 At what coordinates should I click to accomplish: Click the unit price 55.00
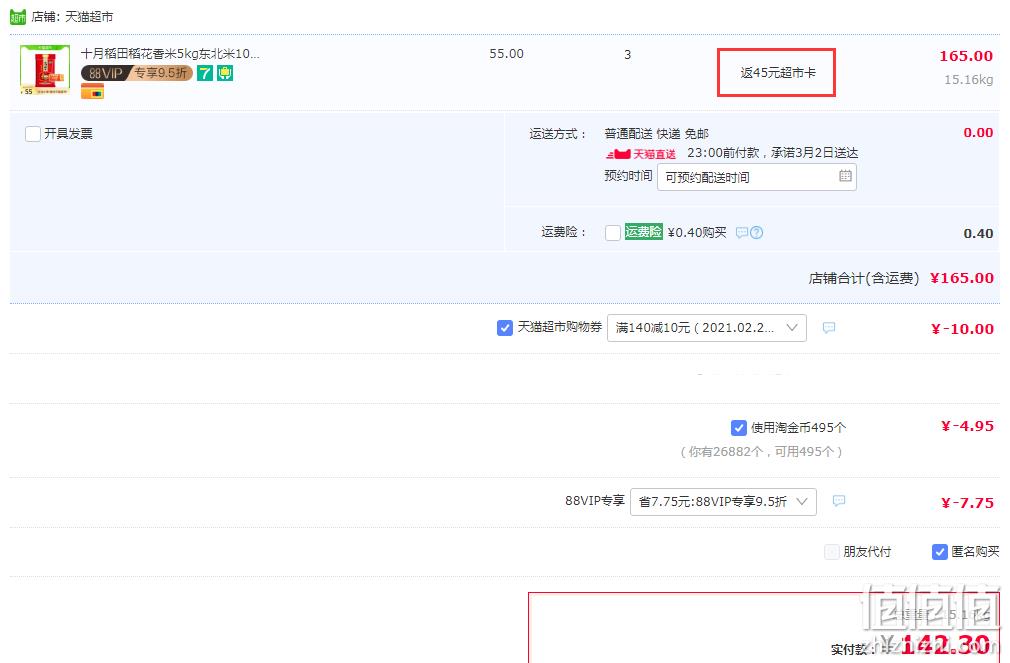coord(506,54)
